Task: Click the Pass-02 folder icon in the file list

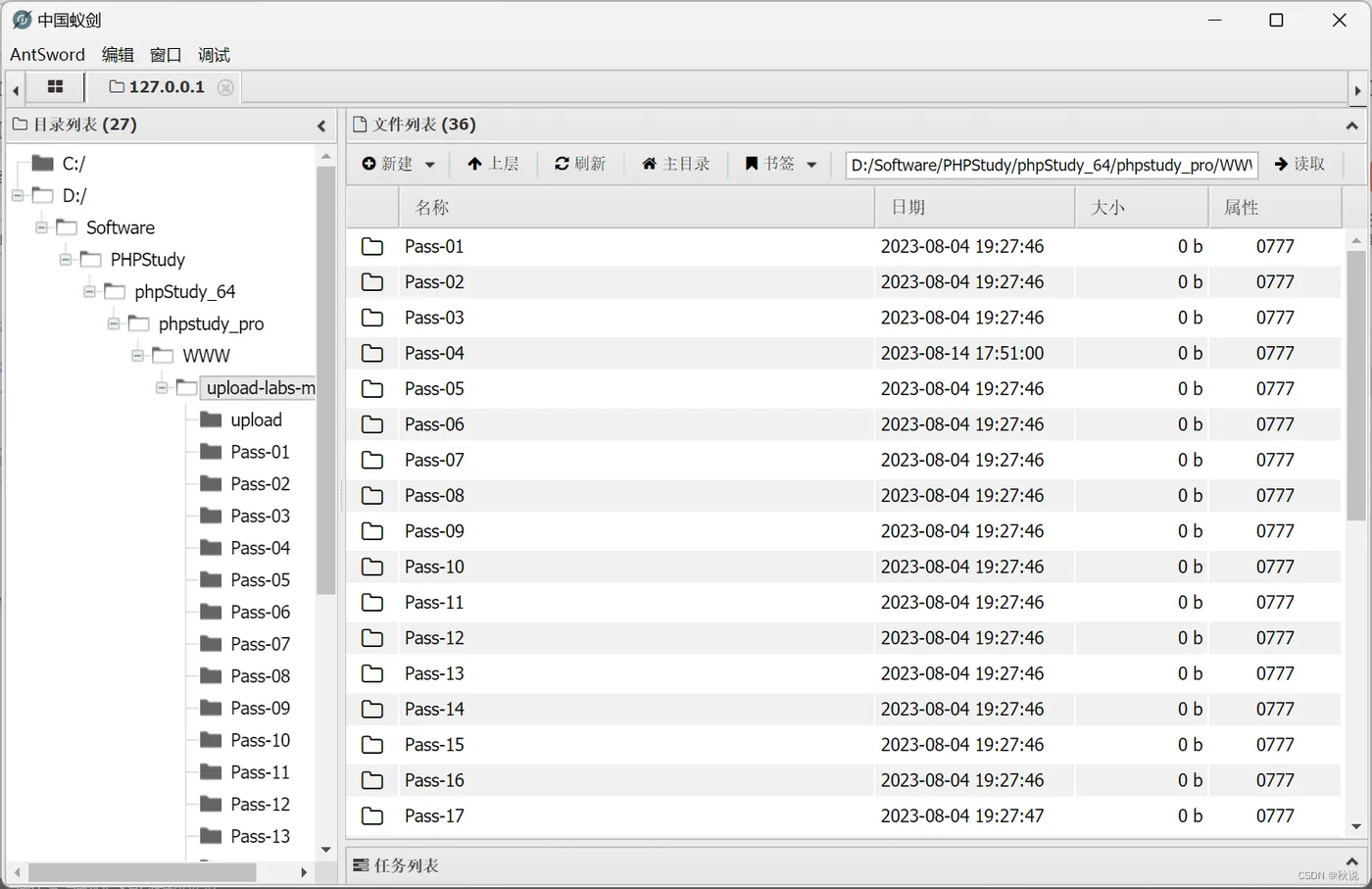Action: 372,282
